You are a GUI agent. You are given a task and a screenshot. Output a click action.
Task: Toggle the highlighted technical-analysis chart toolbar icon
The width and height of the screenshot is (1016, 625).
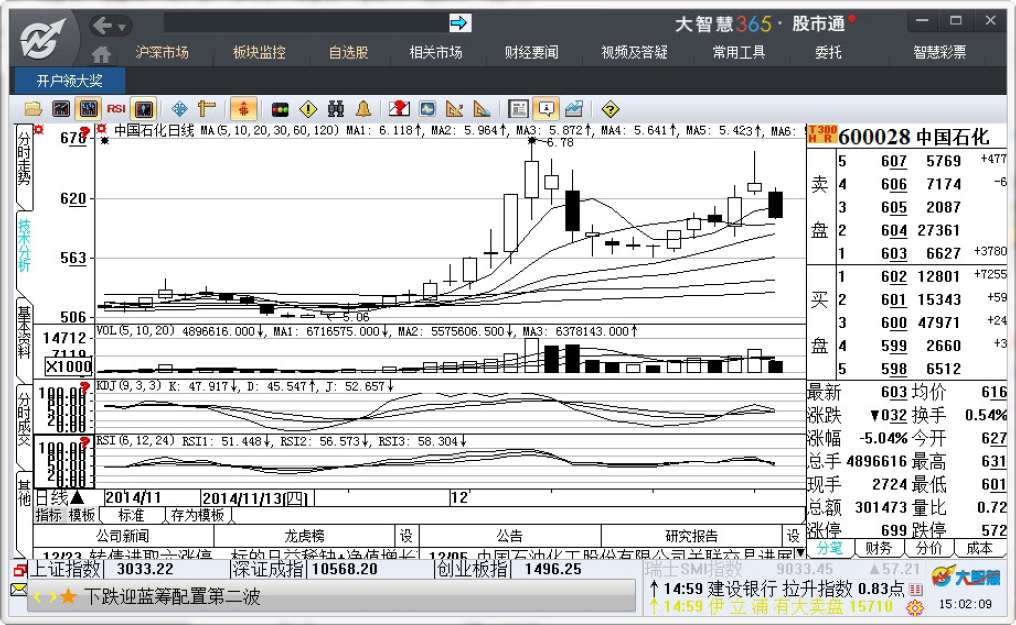tap(88, 109)
